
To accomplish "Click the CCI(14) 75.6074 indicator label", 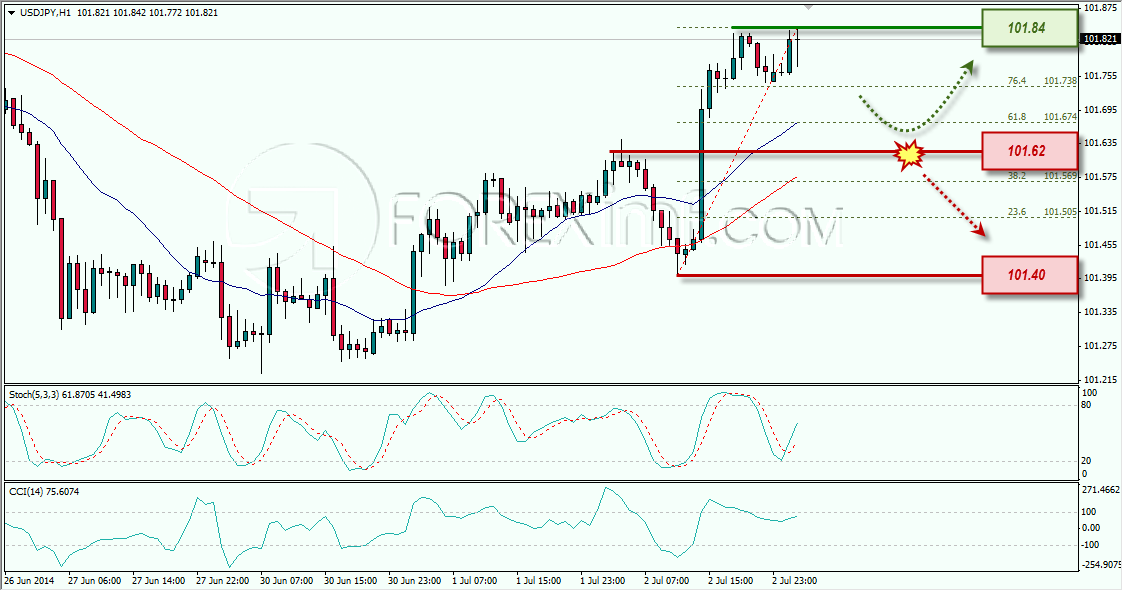I will point(44,491).
